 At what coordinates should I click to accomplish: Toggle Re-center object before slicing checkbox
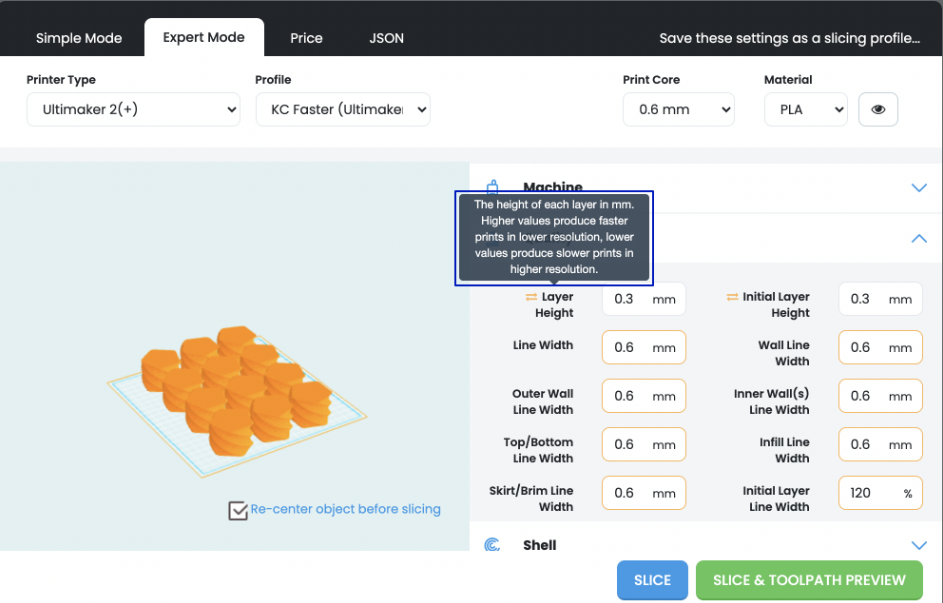coord(238,510)
